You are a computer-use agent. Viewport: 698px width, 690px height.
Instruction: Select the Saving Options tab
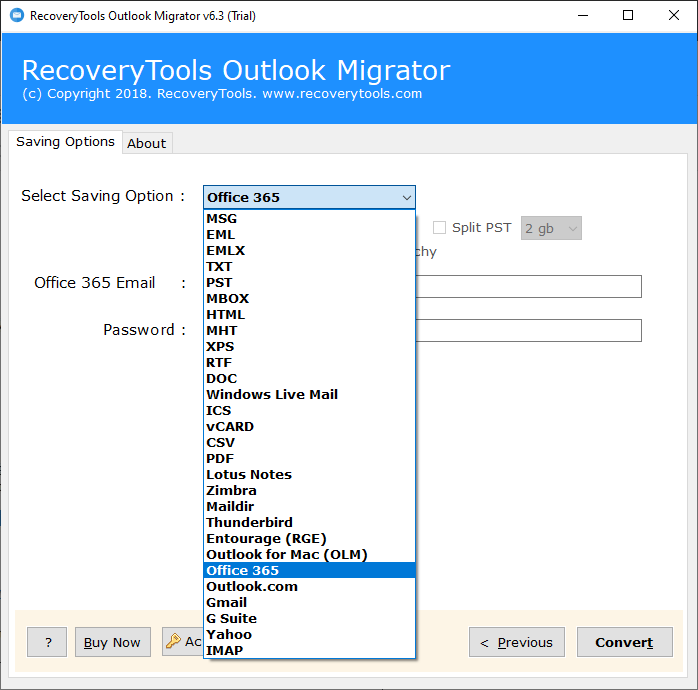(65, 142)
